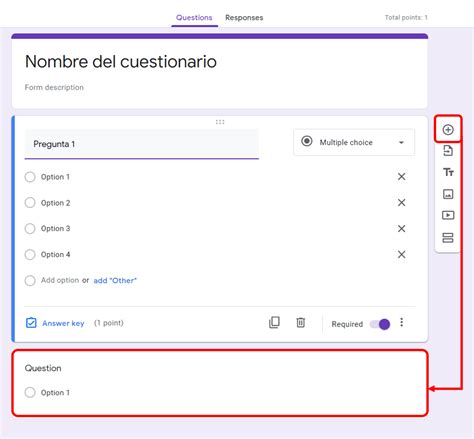Image resolution: width=474 pixels, height=439 pixels.
Task: Select Option 1 radio in the new Question card
Action: [x=30, y=392]
